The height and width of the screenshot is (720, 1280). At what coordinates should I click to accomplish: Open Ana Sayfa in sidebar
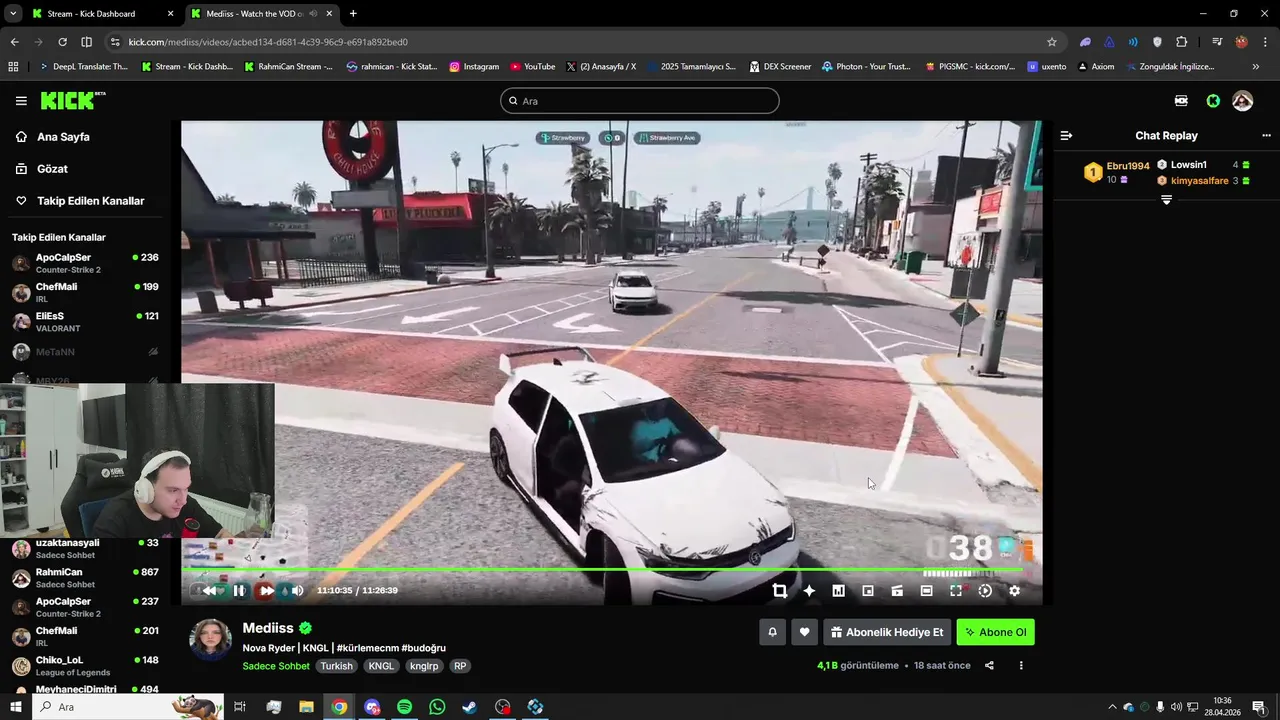click(63, 137)
